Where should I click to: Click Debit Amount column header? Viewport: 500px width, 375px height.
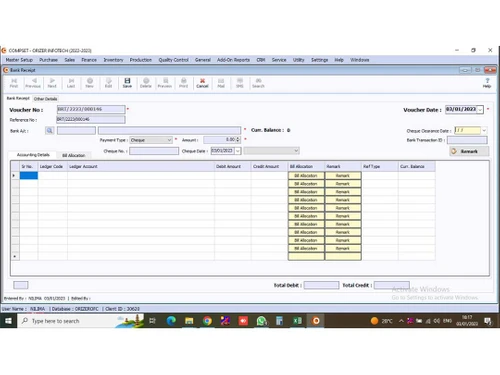(x=233, y=166)
